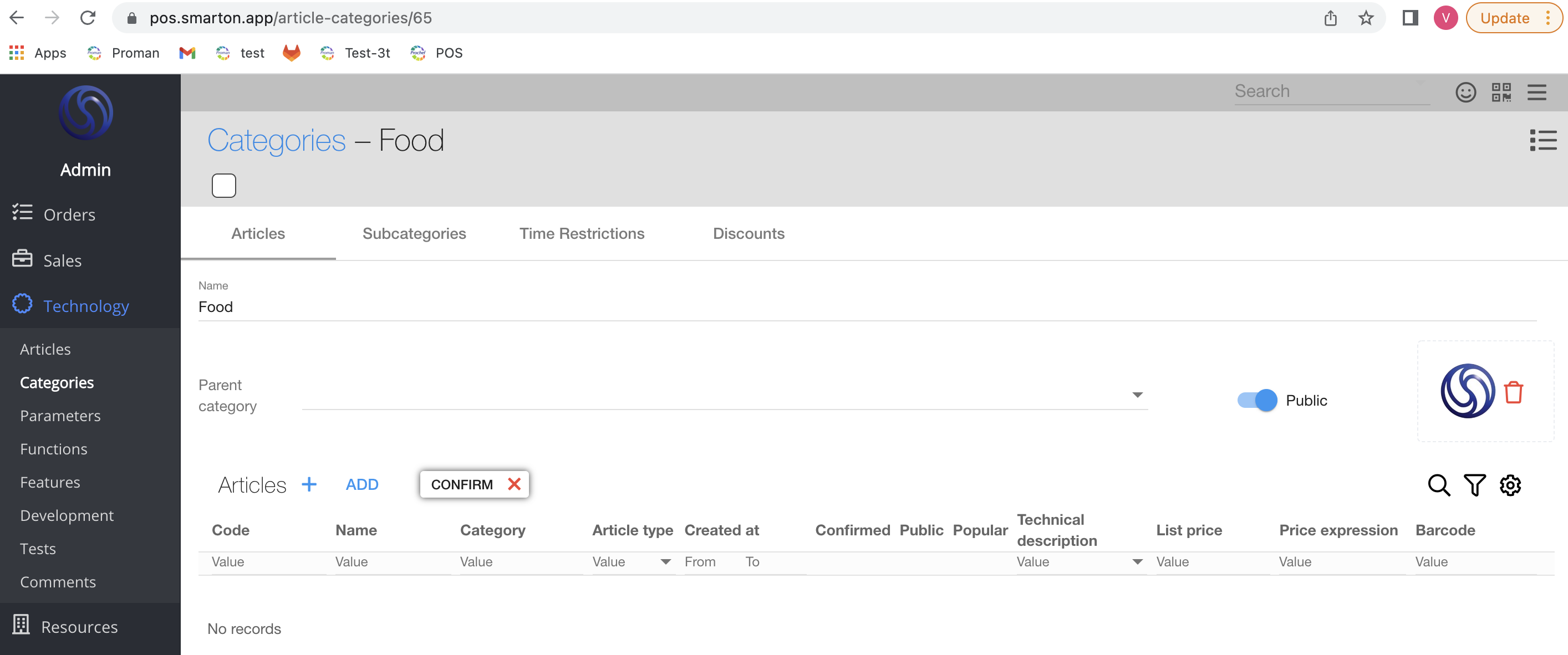Tick the empty checkbox under the Categories title
This screenshot has width=1568, height=655.
point(223,186)
